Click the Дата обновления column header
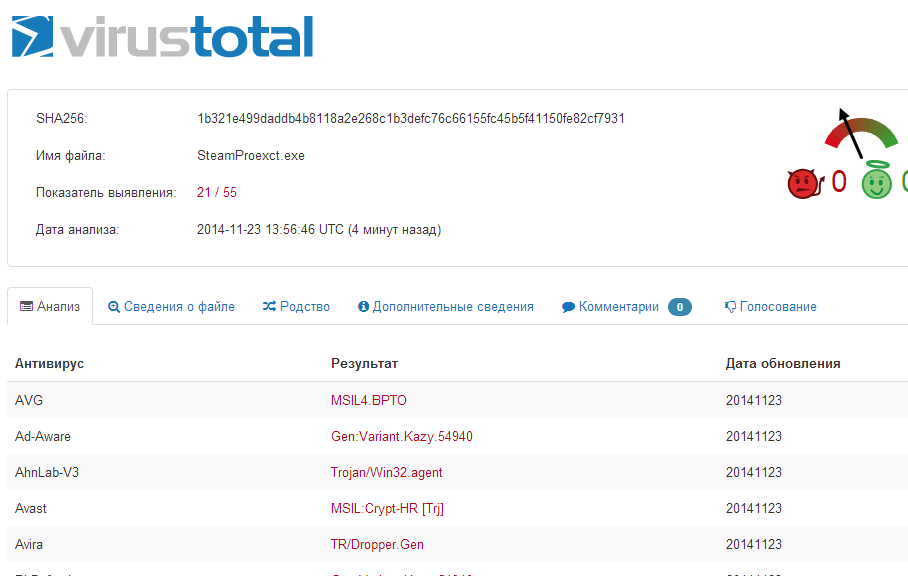This screenshot has width=908, height=576. 783,364
